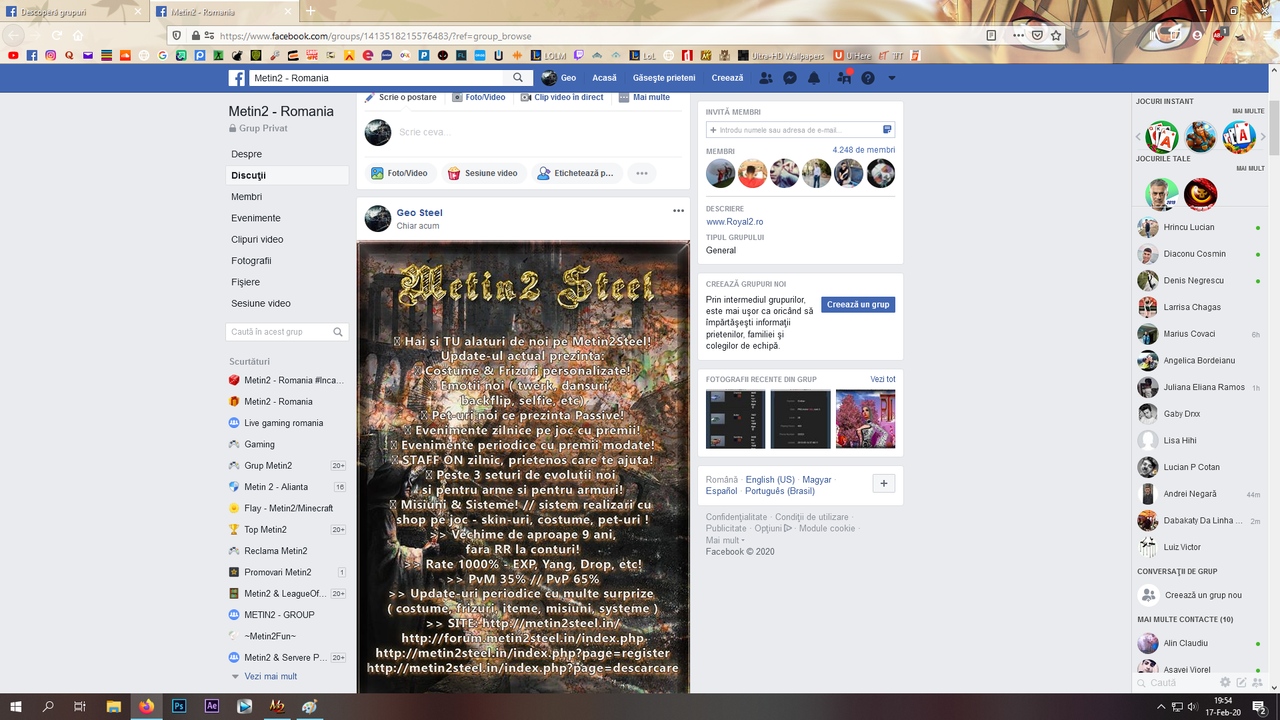Viewport: 1280px width, 720px height.
Task: Select 'Clip video în direct' composer tab
Action: point(562,97)
